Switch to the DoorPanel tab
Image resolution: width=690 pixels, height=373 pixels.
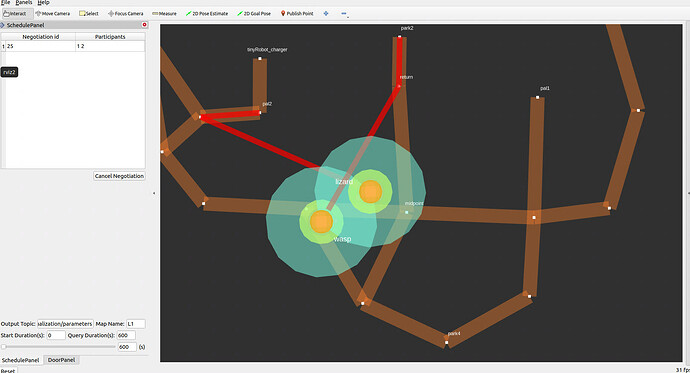[61, 360]
